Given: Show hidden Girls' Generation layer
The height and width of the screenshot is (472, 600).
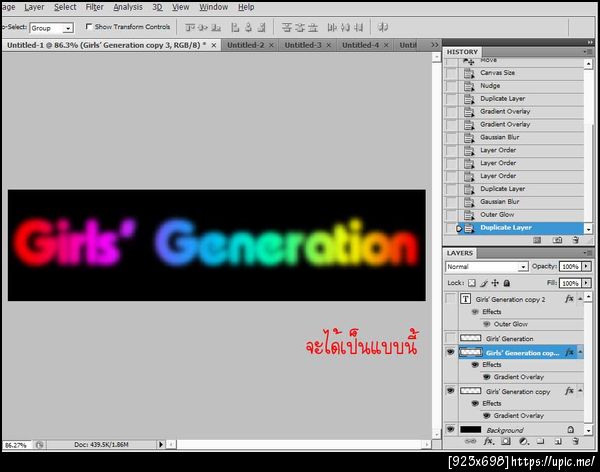Looking at the screenshot, I should pos(451,338).
